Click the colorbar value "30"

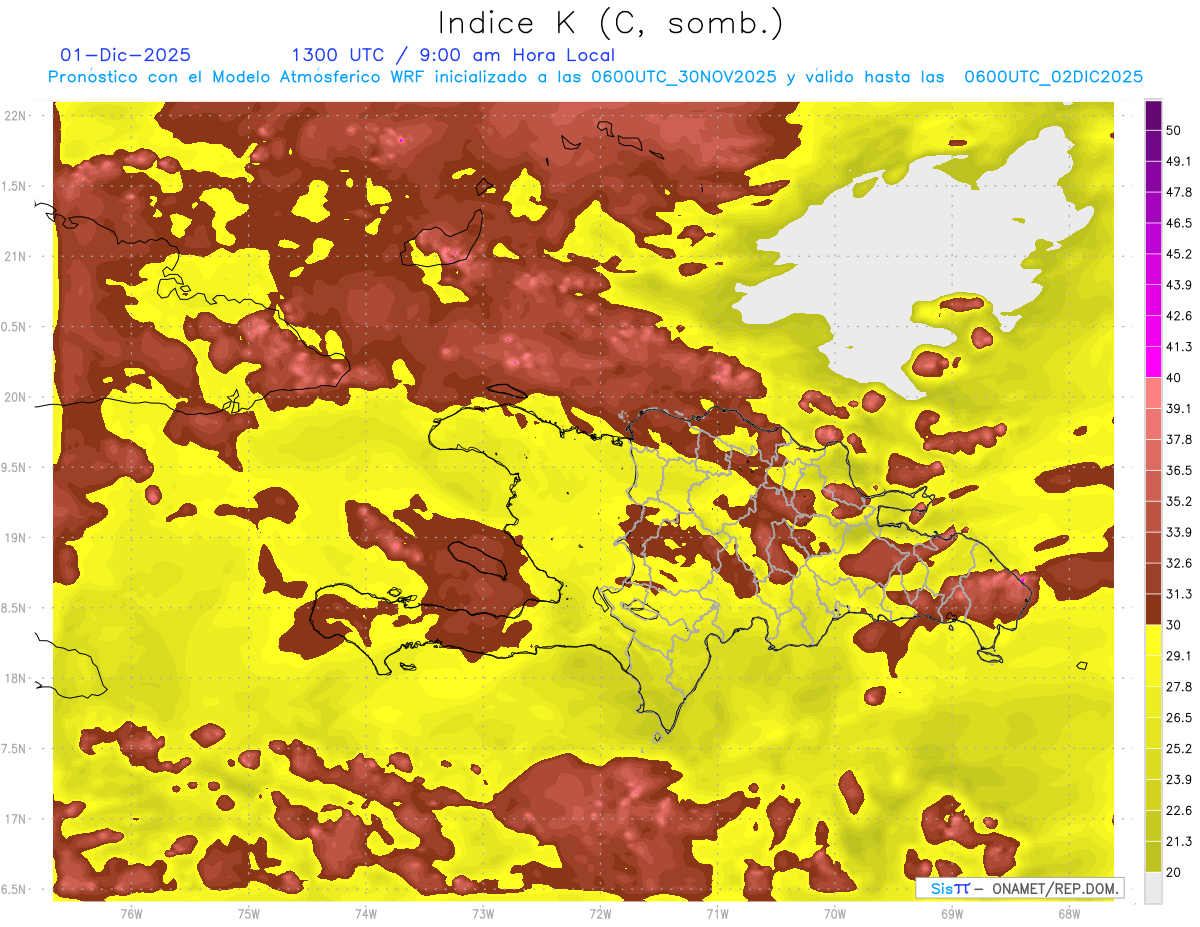click(x=1175, y=625)
